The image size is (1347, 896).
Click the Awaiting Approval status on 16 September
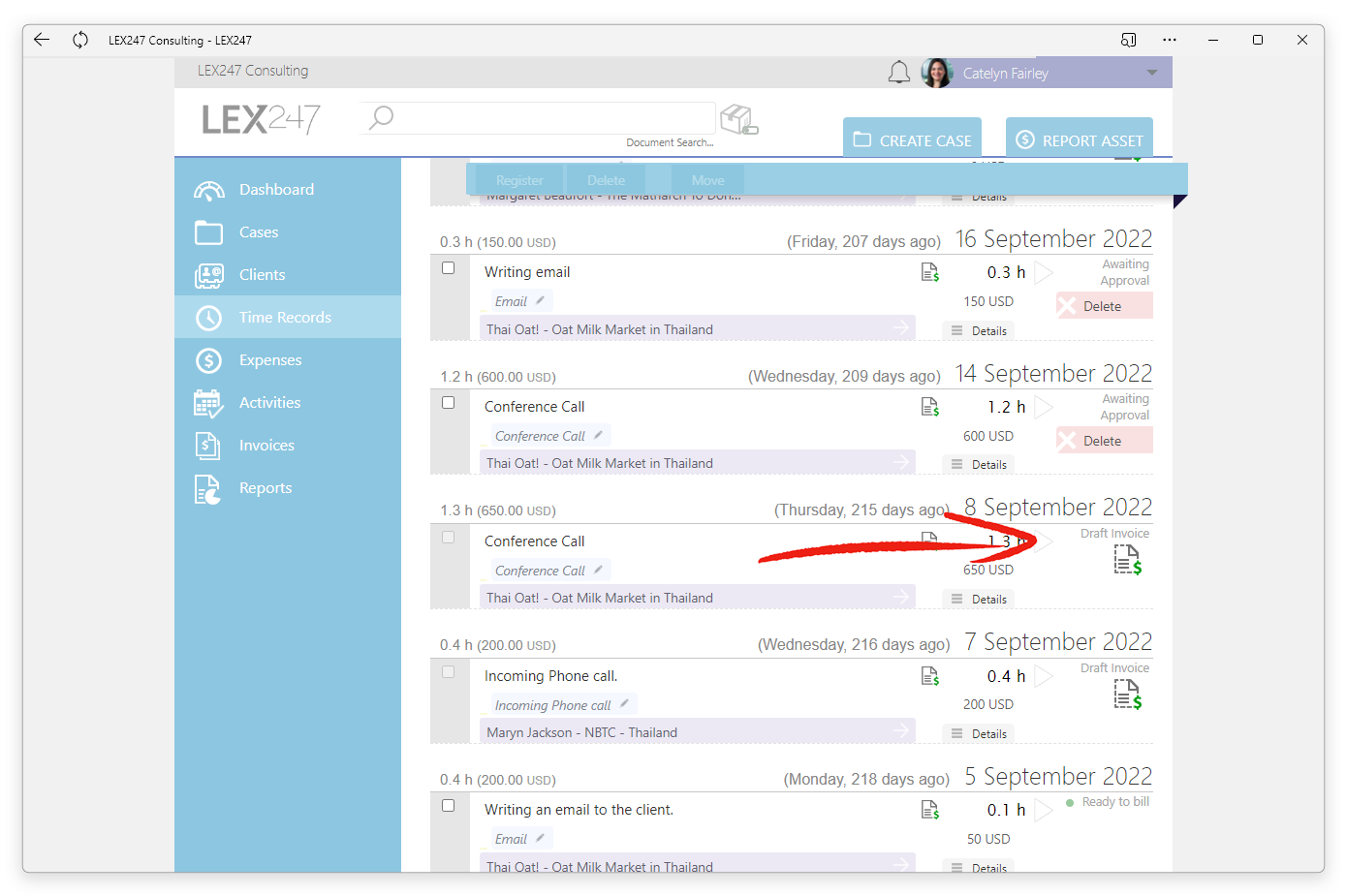1125,272
